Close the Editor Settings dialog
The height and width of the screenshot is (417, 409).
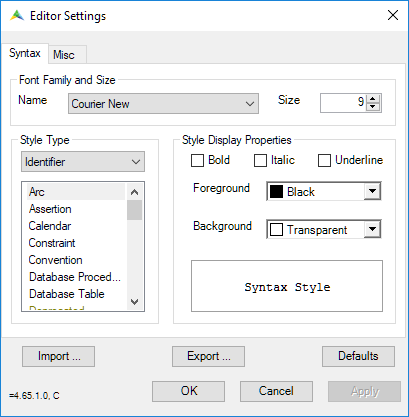click(x=393, y=15)
